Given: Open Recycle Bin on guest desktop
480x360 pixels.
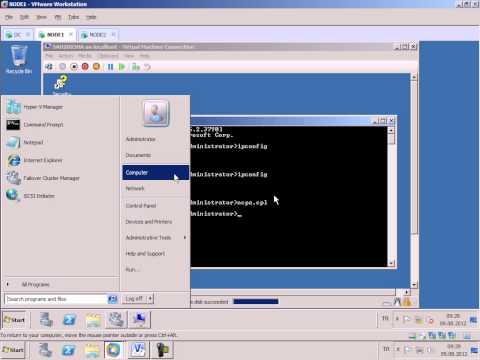Looking at the screenshot, I should tap(19, 60).
